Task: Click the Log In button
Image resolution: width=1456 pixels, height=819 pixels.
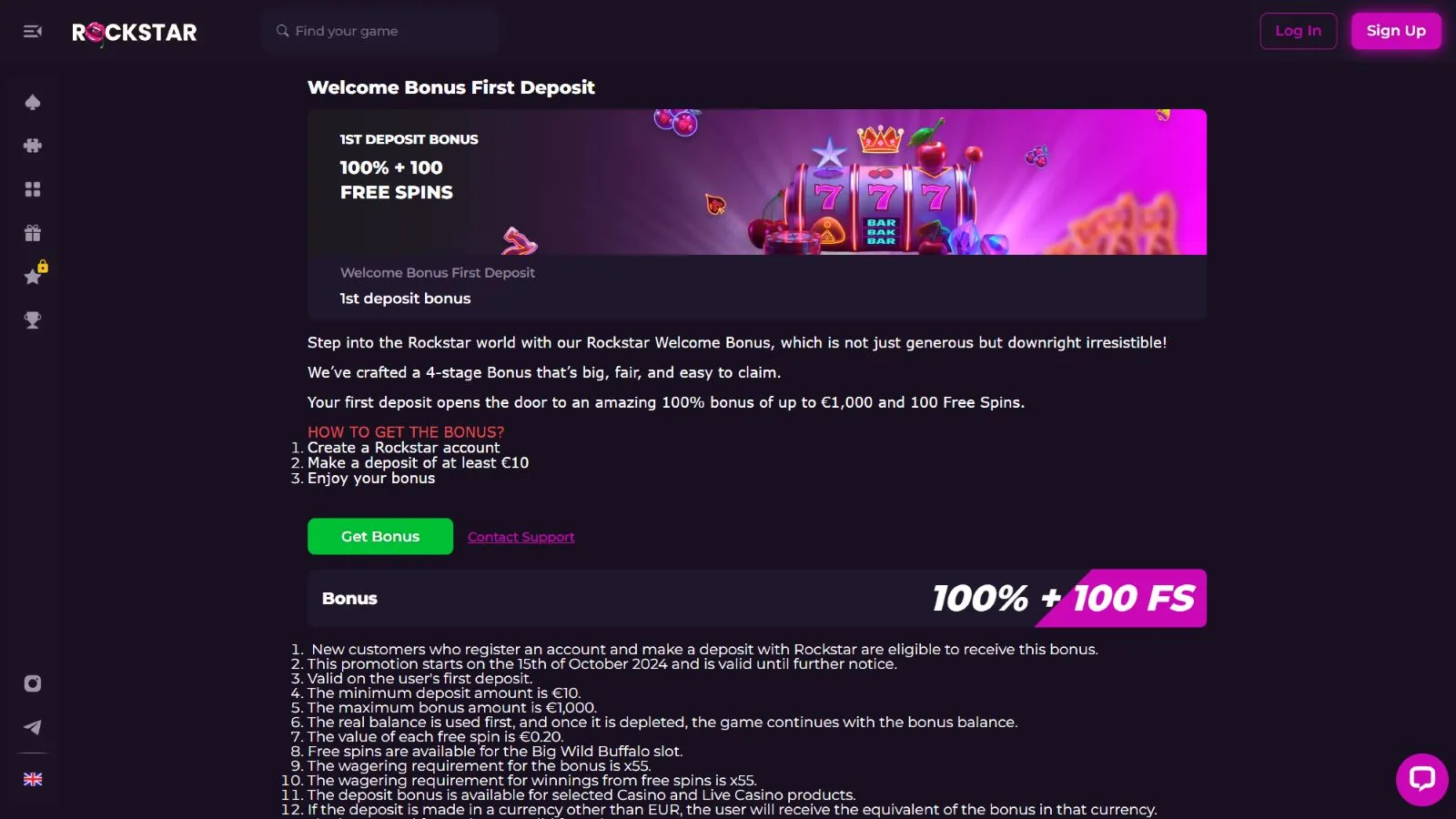Action: pos(1298,31)
